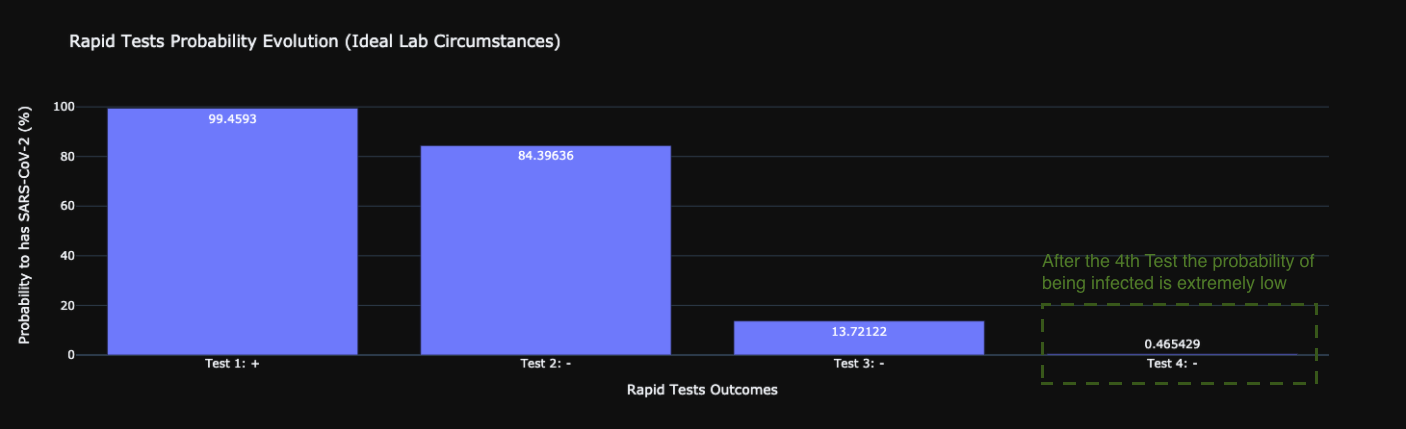The image size is (1406, 429).
Task: Click the 0.465429 value label
Action: click(1172, 344)
